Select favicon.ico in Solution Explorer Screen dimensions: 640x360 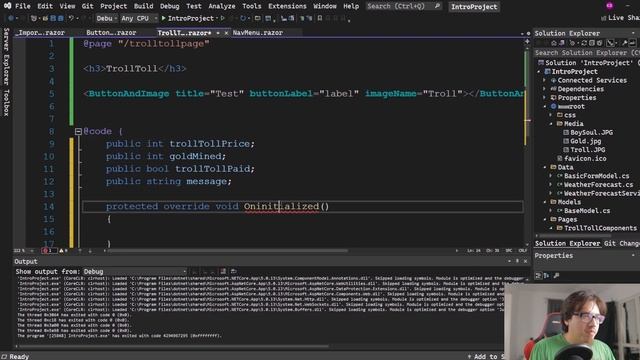point(585,158)
